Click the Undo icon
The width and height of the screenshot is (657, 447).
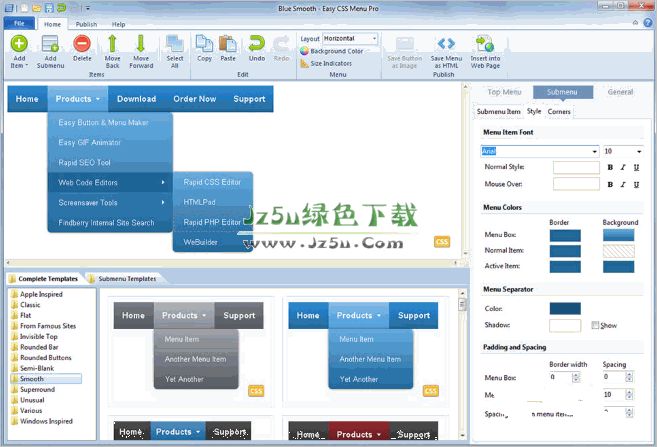point(256,44)
